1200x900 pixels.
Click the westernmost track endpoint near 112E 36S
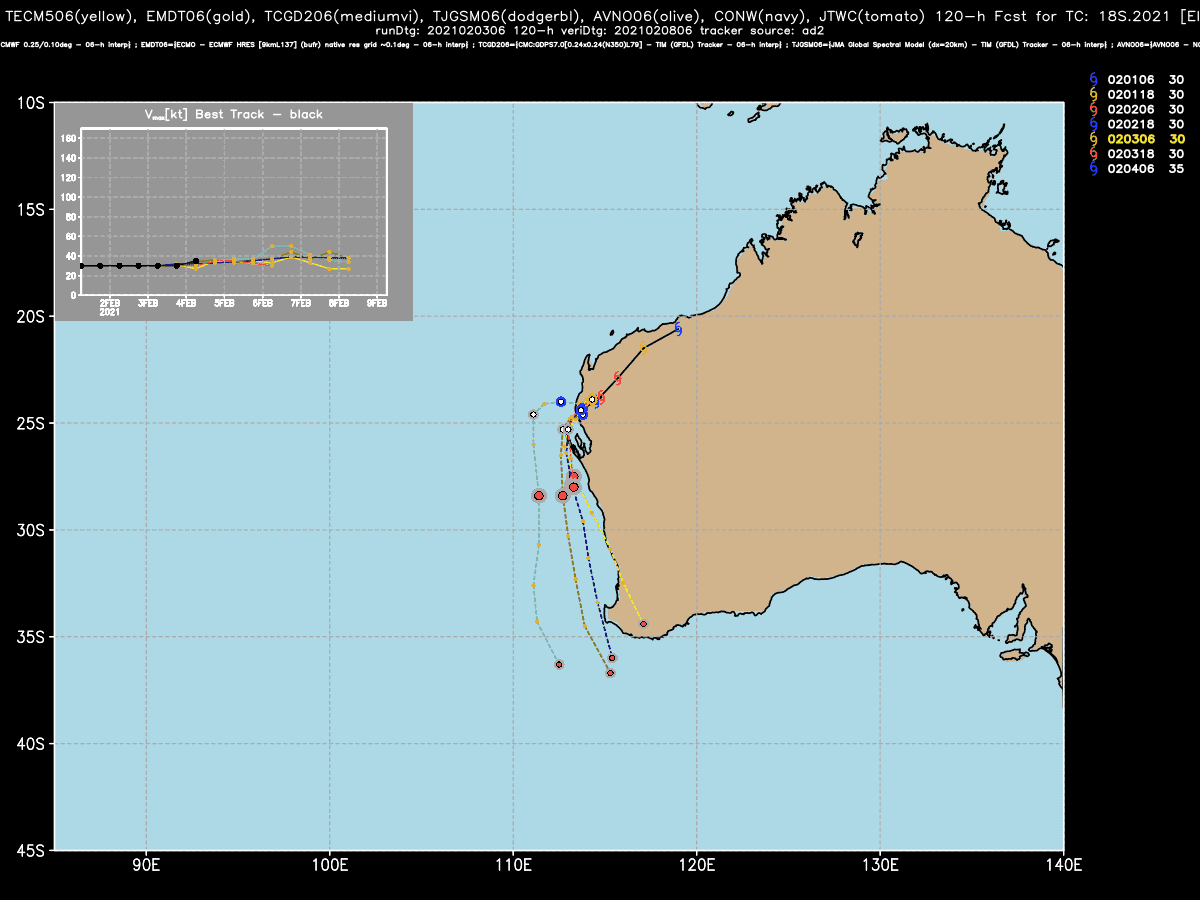pos(559,664)
